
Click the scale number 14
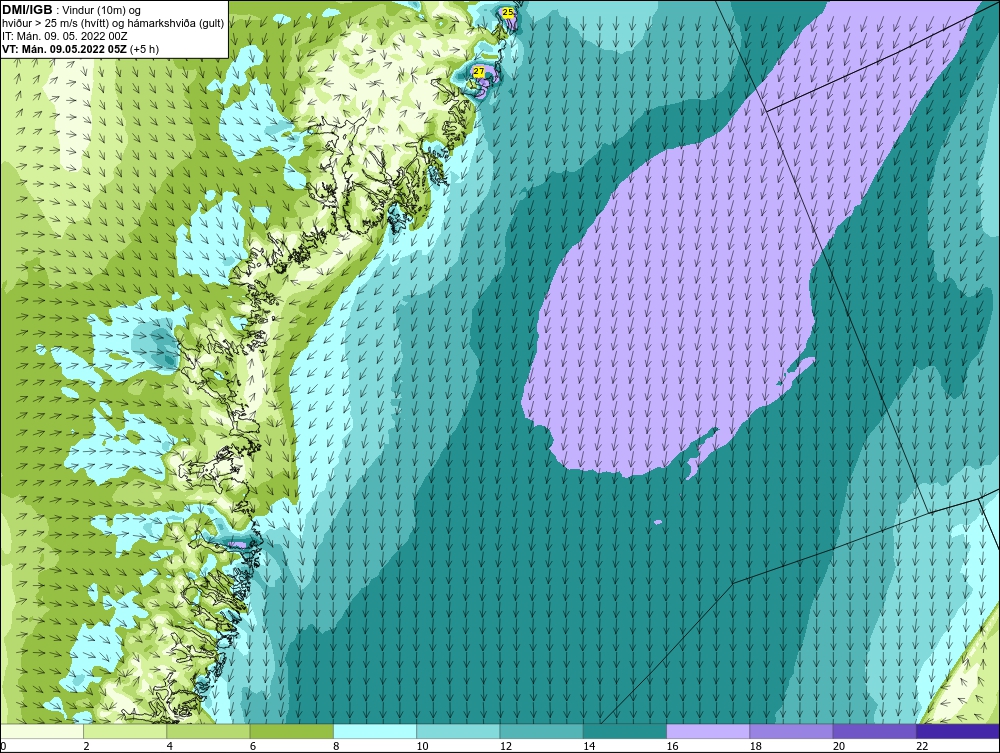(x=589, y=747)
